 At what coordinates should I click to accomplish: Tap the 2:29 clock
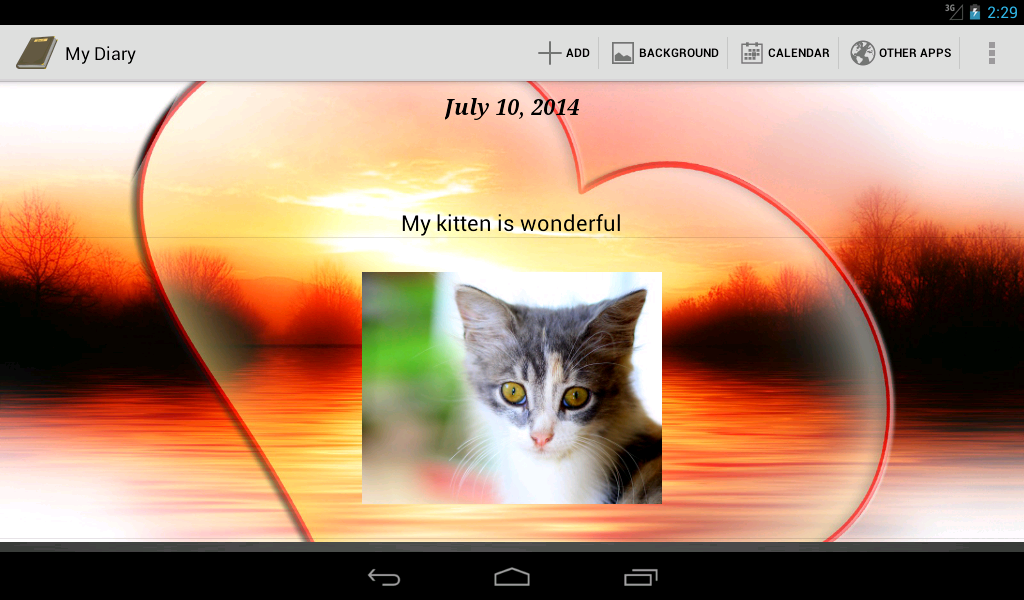coord(1002,12)
